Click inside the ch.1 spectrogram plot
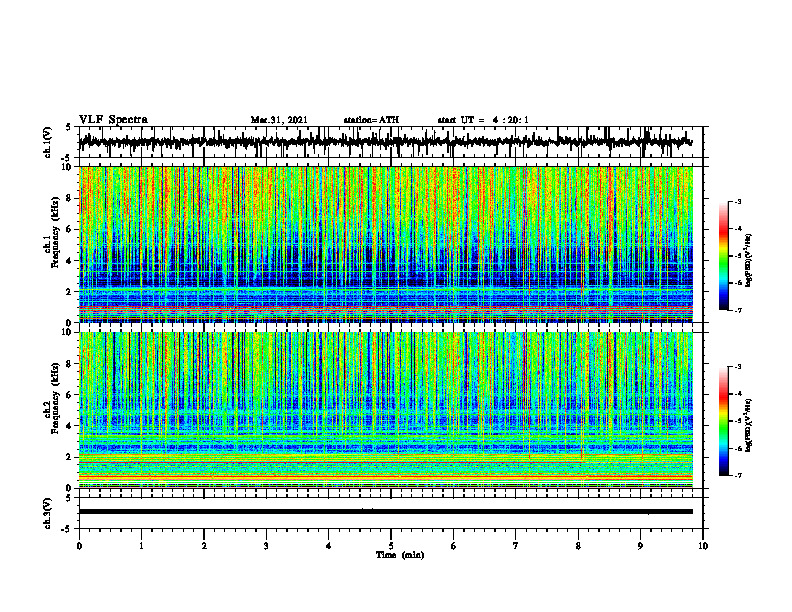 [385, 244]
